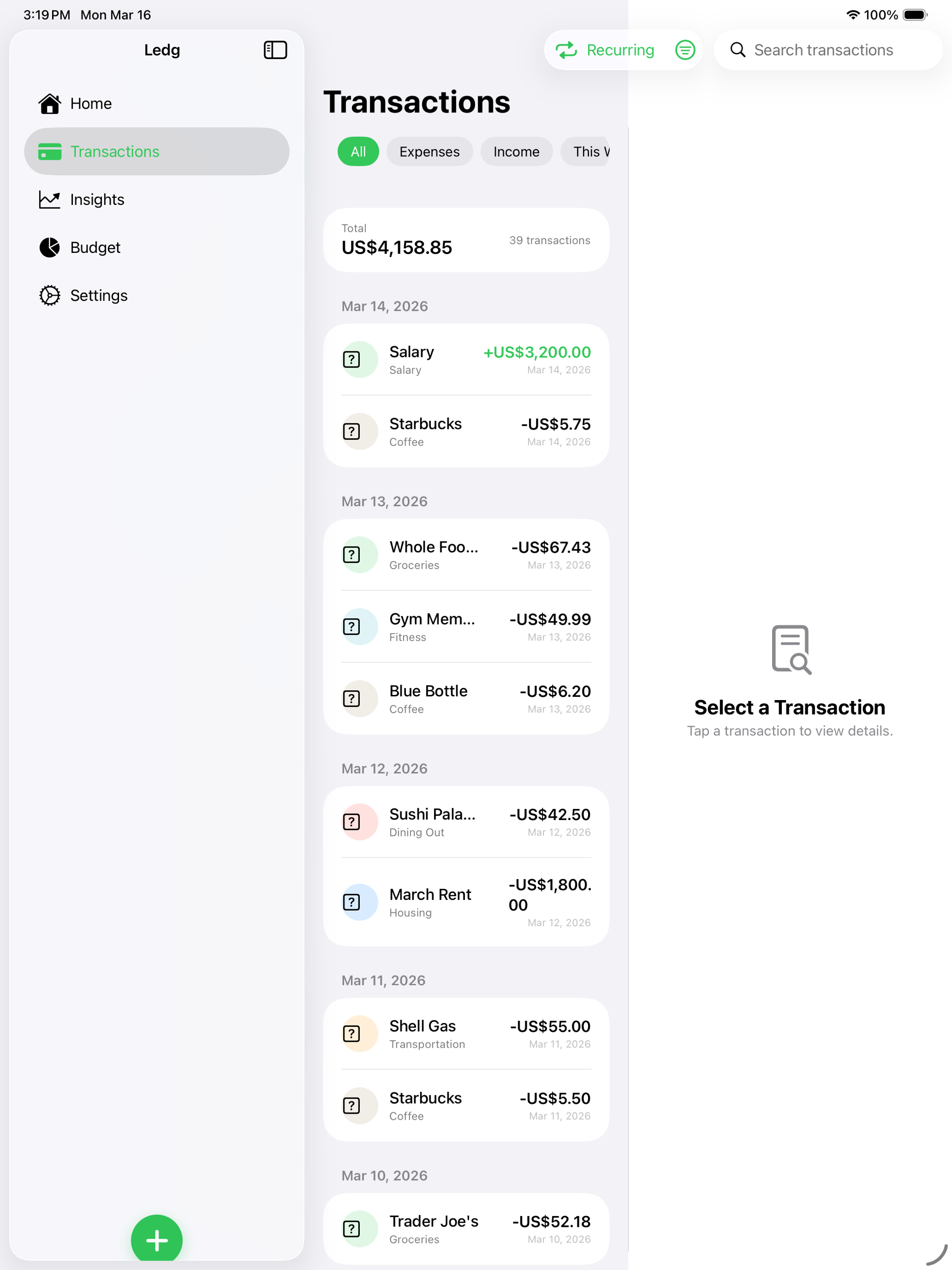
Task: Open Recurring transactions
Action: [605, 50]
